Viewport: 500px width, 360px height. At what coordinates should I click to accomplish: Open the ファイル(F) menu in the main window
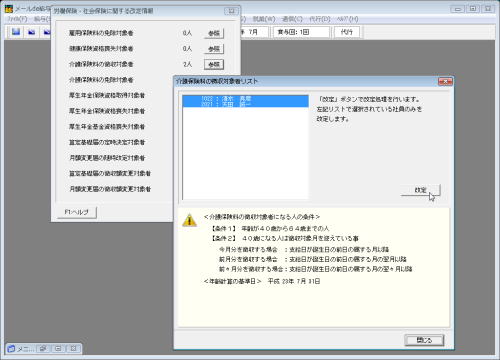coord(17,19)
